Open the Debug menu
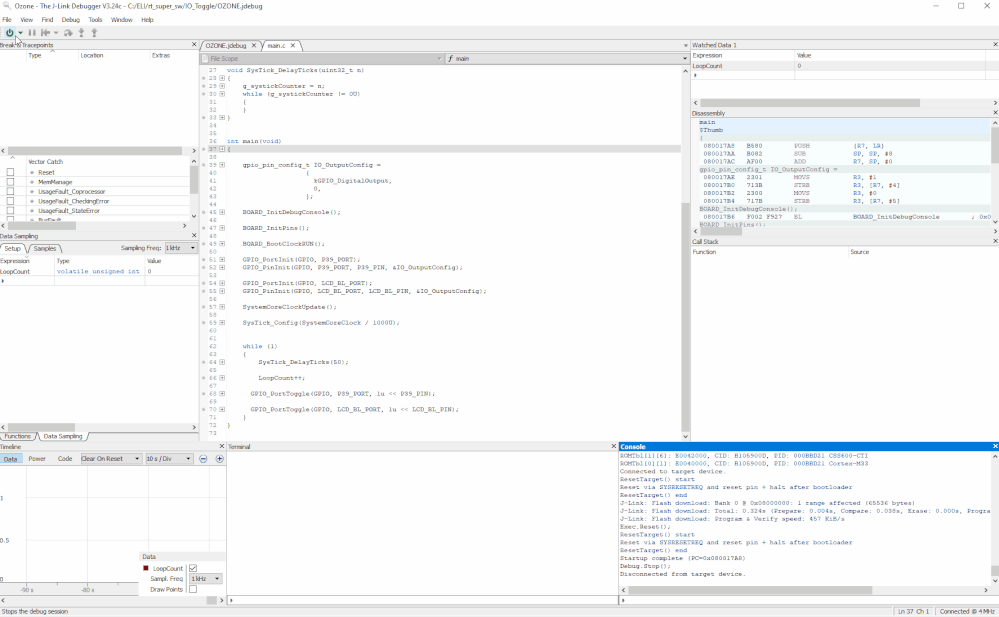 coord(71,20)
